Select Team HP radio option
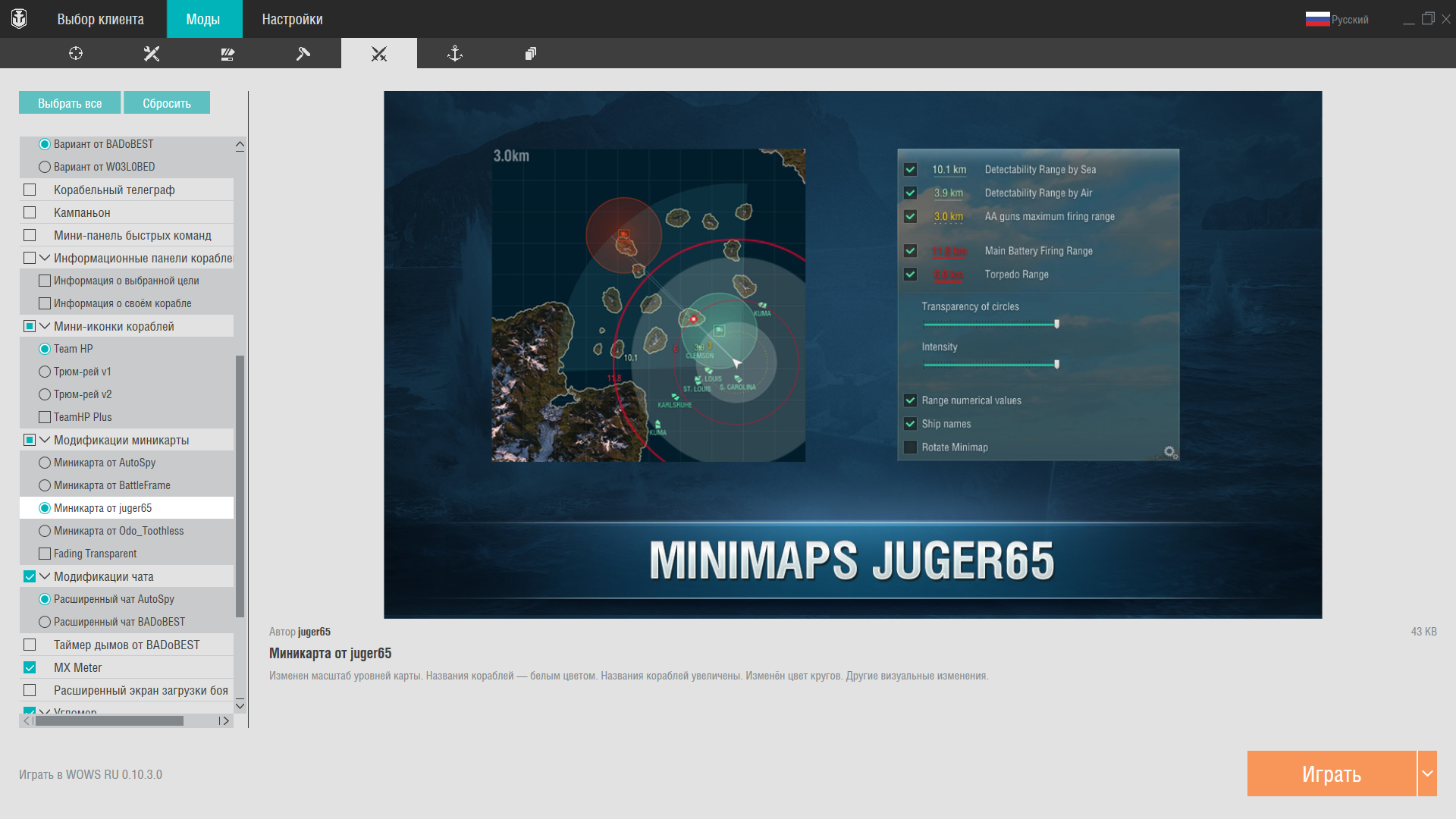Screen dimensions: 1456x819 (x=45, y=349)
